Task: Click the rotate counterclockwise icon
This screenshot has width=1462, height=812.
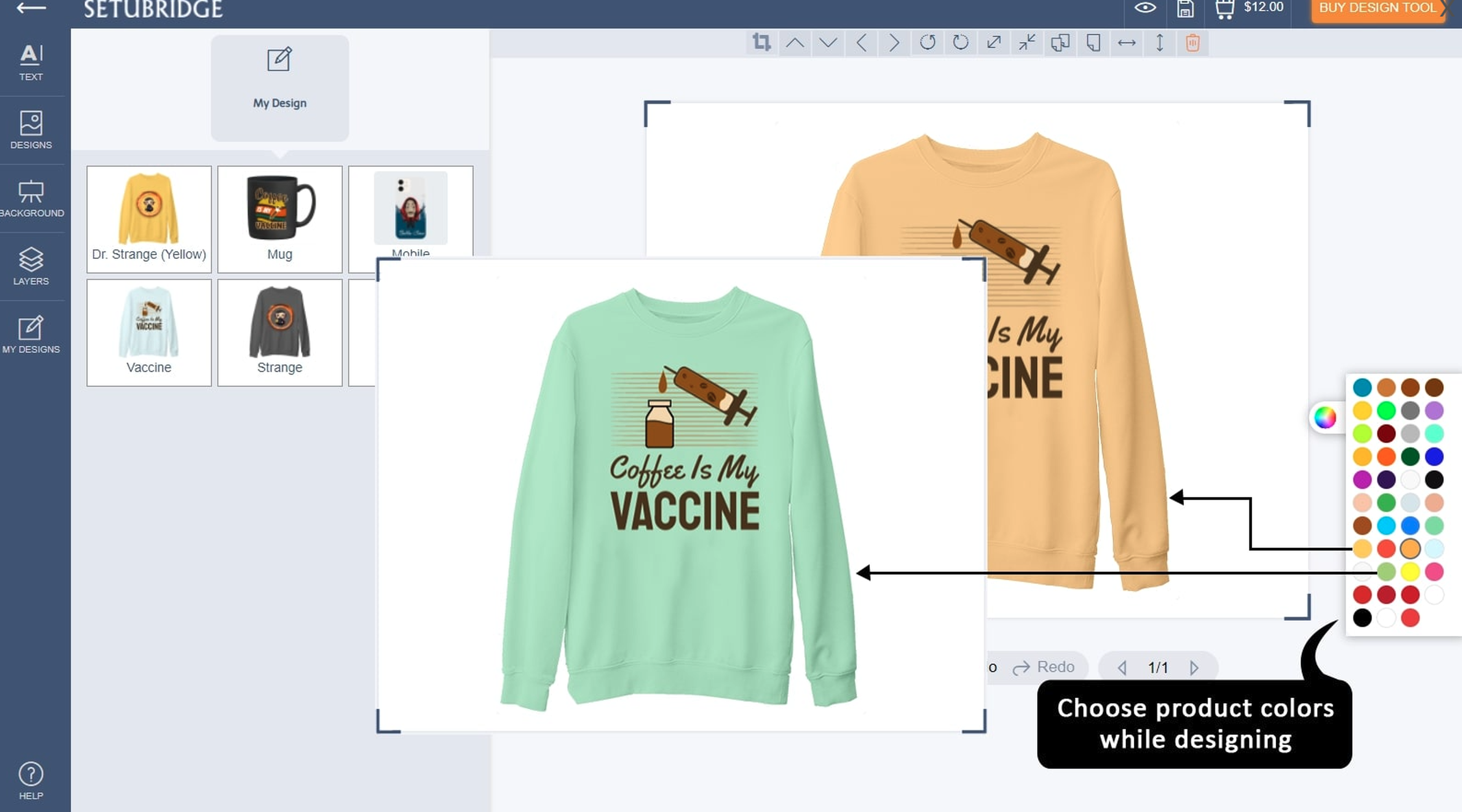Action: click(927, 43)
